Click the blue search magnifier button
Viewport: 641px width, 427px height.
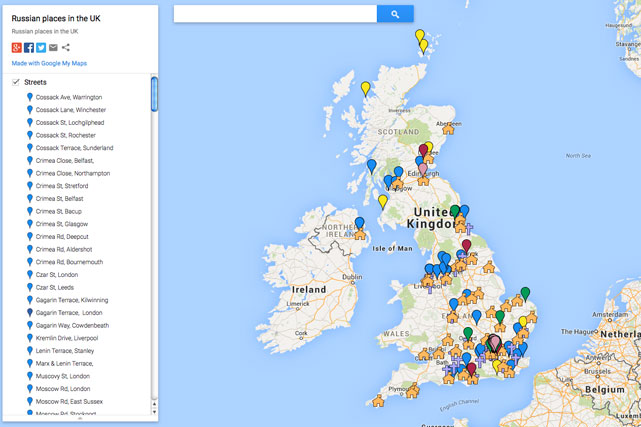click(x=395, y=14)
